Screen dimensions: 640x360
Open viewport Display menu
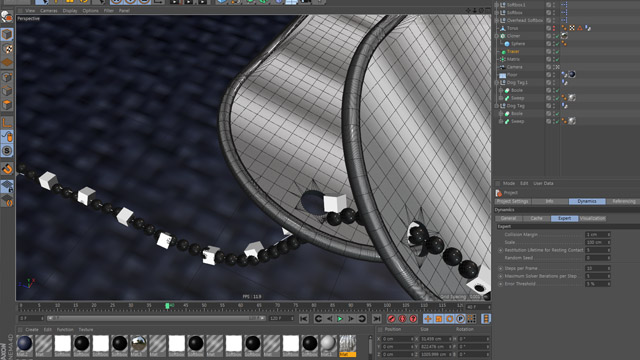pos(70,11)
